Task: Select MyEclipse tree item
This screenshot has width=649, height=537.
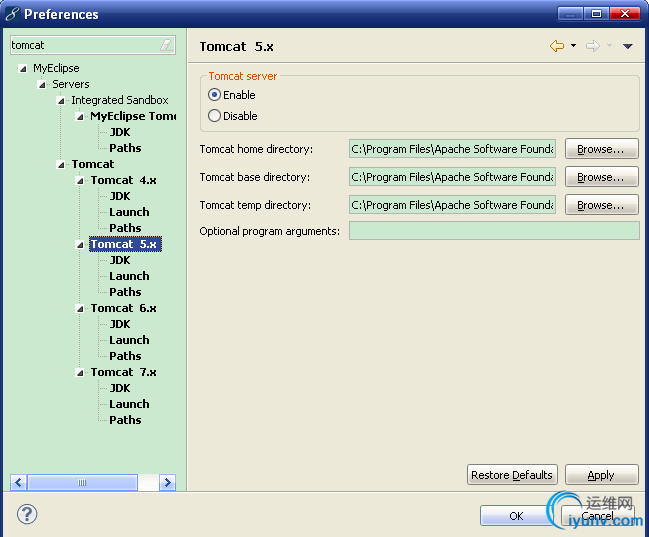Action: (56, 68)
